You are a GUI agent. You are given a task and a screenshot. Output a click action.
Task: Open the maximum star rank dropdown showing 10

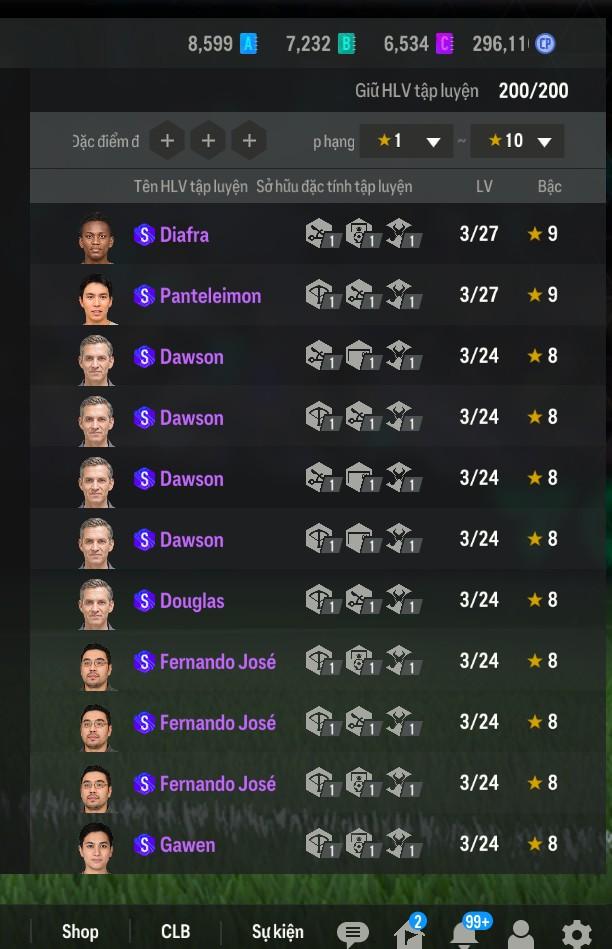pyautogui.click(x=517, y=141)
